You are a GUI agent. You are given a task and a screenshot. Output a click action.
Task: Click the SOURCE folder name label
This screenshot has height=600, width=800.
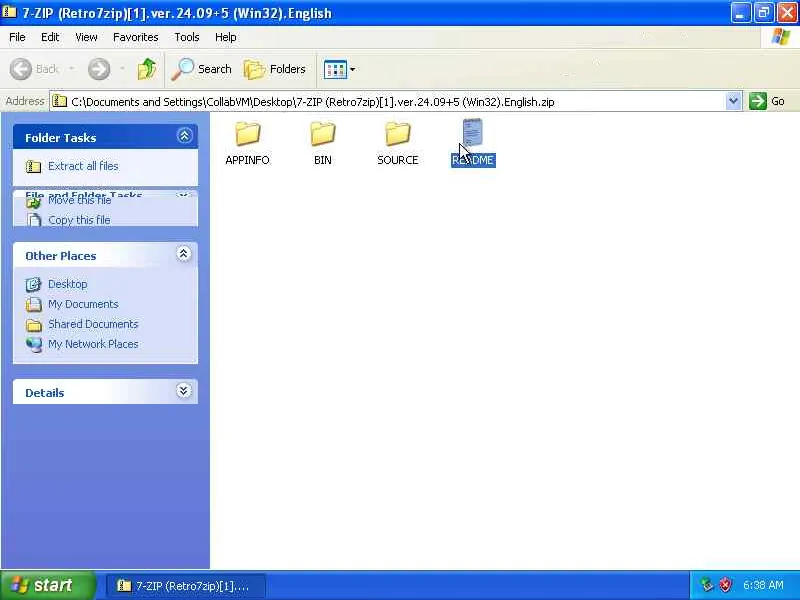[397, 160]
